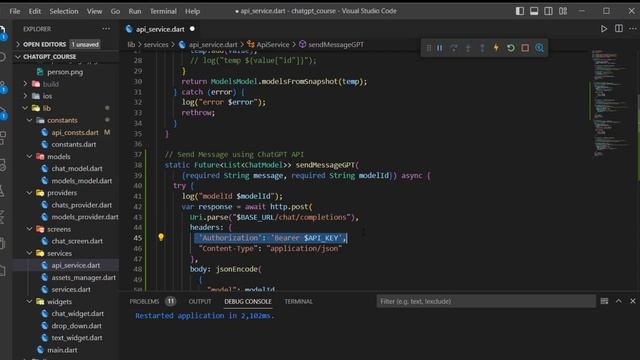Open the Run menu
The height and width of the screenshot is (360, 640).
(135, 11)
